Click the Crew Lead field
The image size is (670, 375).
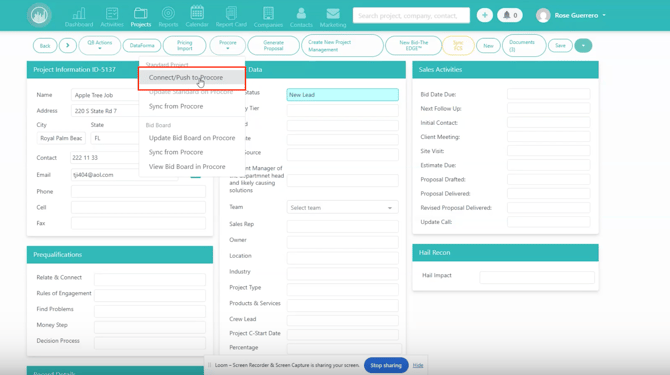coord(343,321)
